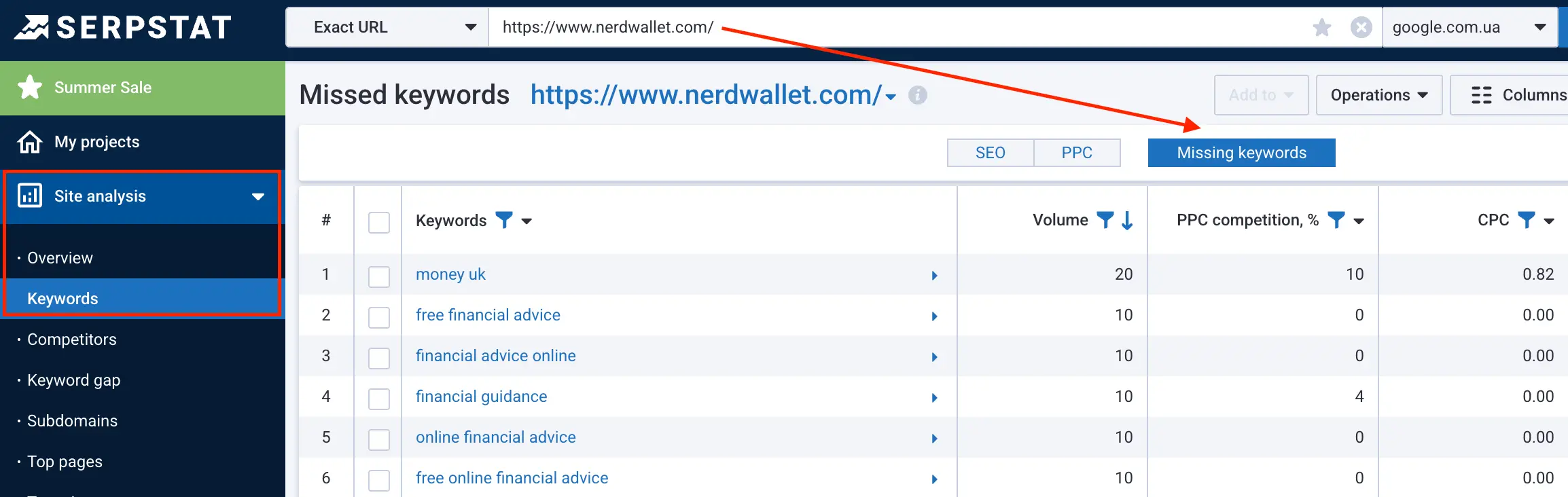Open the online financial advice keyword link
1568x497 pixels.
496,437
